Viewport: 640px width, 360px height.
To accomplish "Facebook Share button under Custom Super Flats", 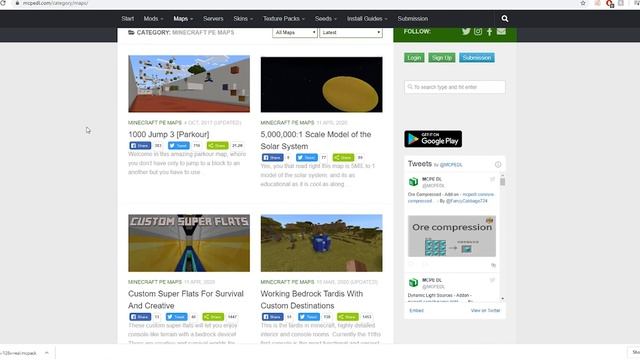I will click(140, 317).
